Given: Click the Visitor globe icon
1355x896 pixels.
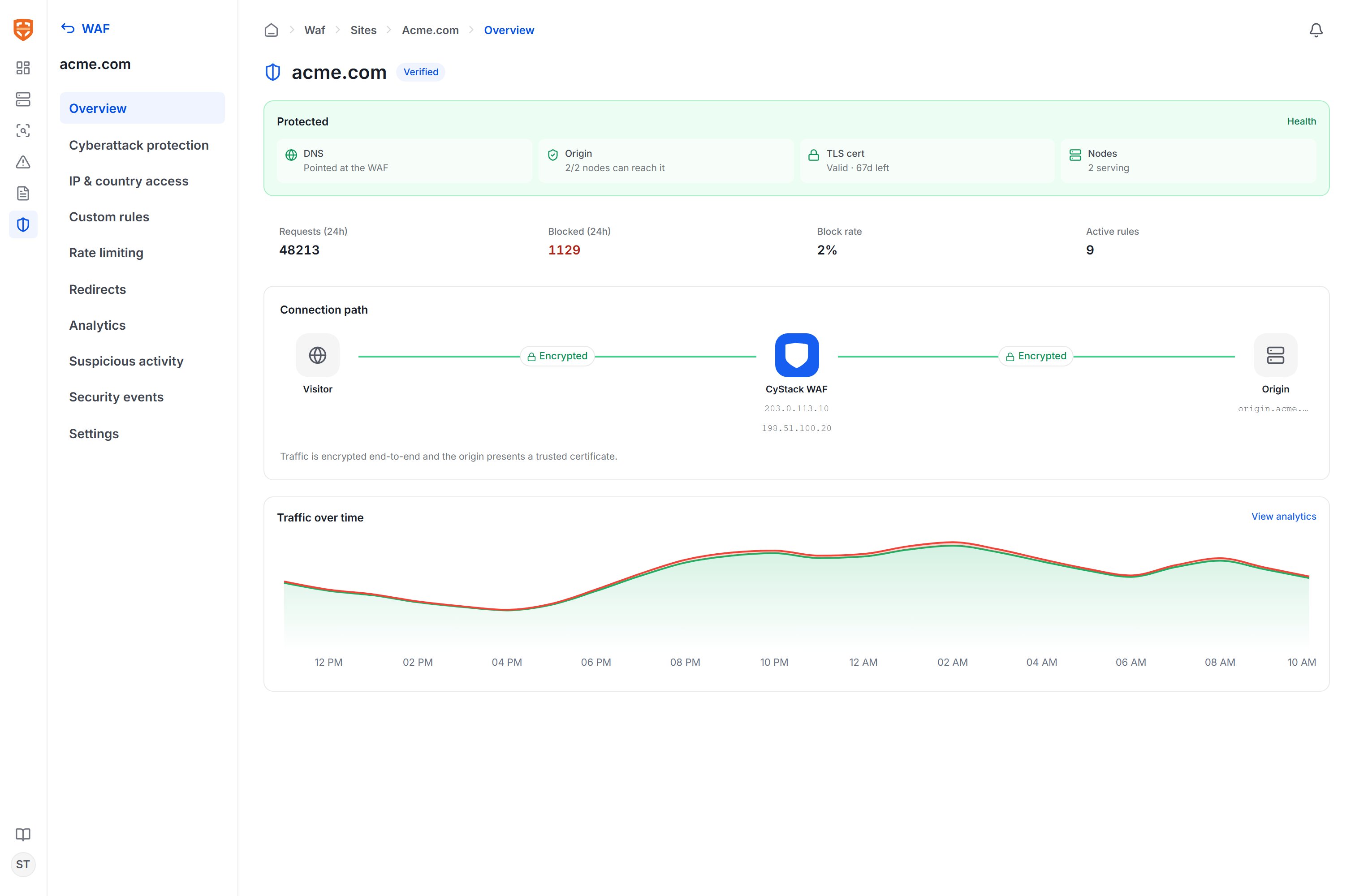Looking at the screenshot, I should [x=318, y=355].
